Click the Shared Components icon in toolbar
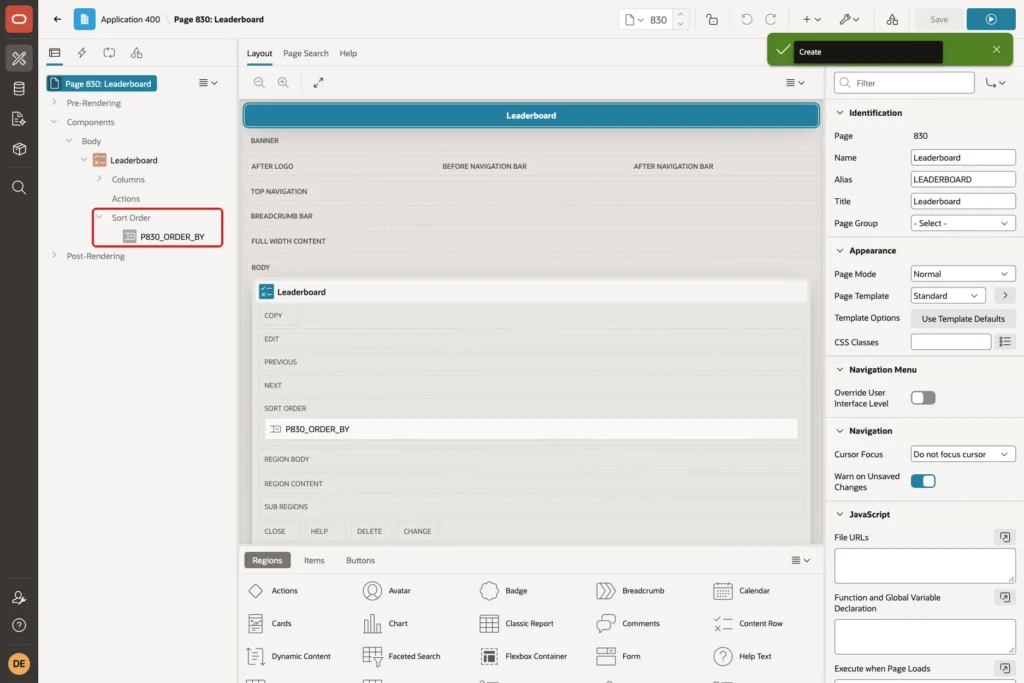Screen dimensions: 1024x683 (892, 20)
